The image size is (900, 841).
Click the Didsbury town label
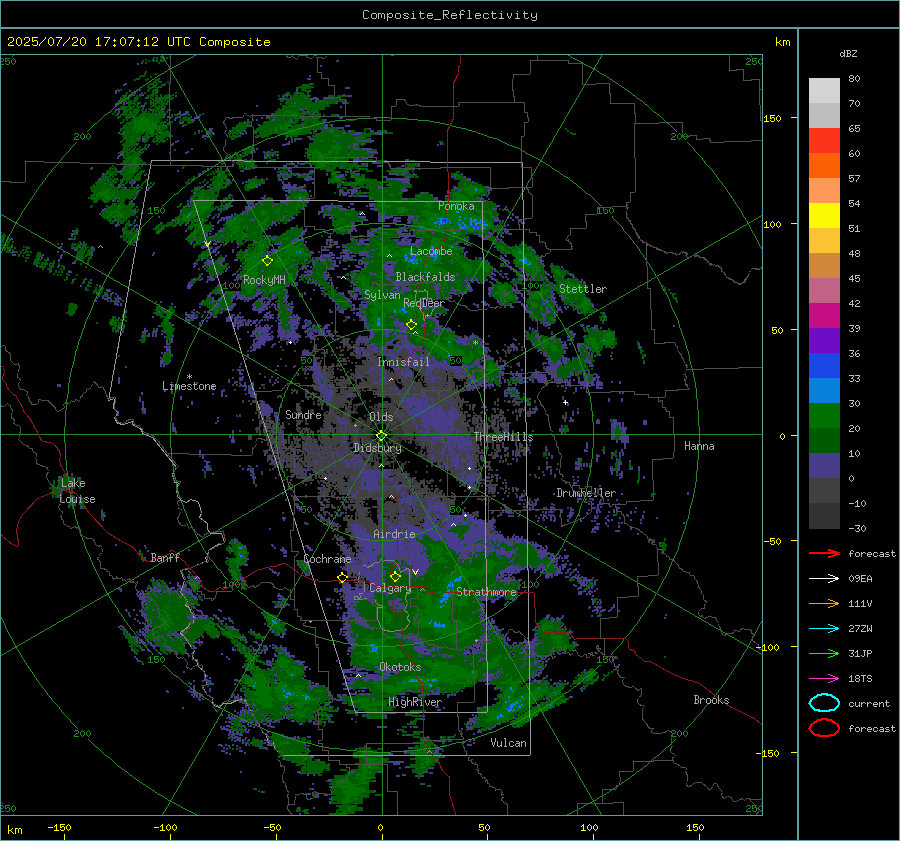pos(378,448)
